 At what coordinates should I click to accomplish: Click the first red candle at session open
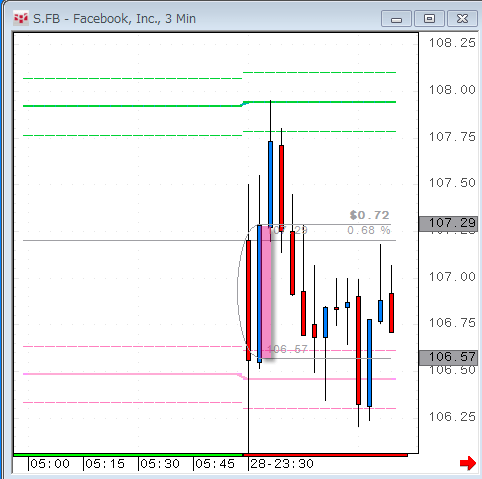coord(248,300)
